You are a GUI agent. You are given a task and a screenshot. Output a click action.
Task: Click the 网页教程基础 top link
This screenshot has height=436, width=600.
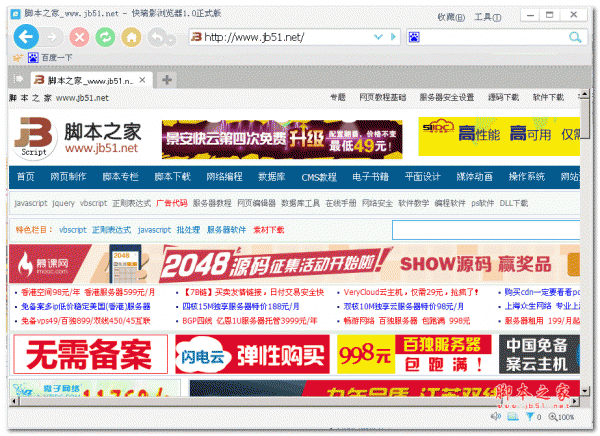(x=382, y=97)
